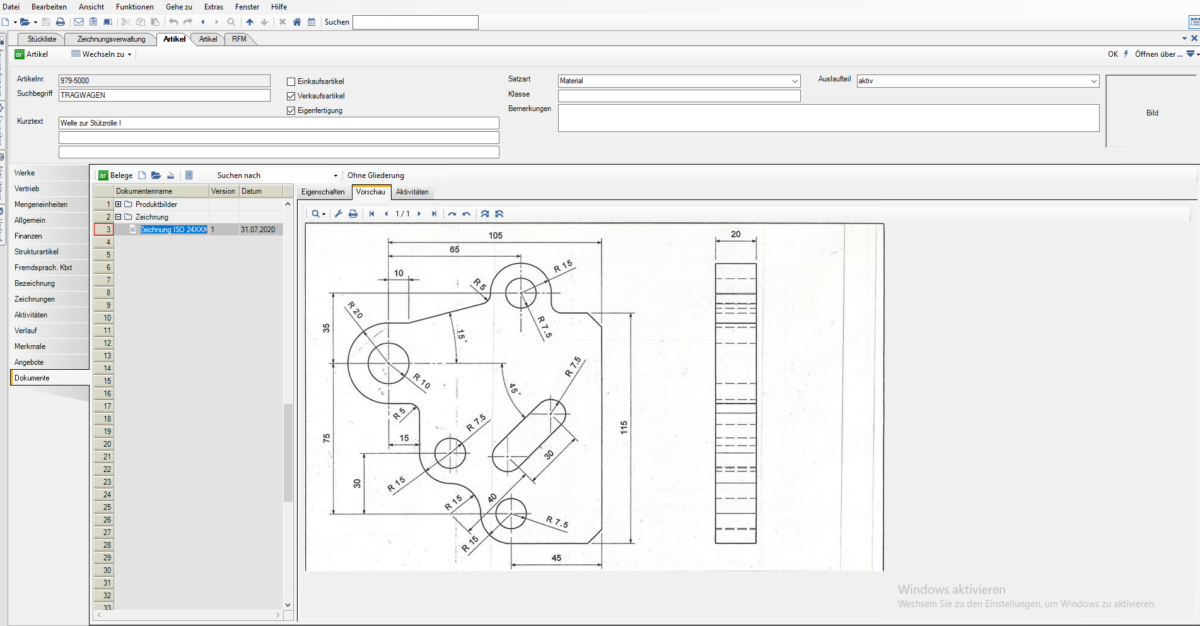Screen dimensions: 1200x626
Task: Open the Funktionen menu
Action: click(x=135, y=6)
